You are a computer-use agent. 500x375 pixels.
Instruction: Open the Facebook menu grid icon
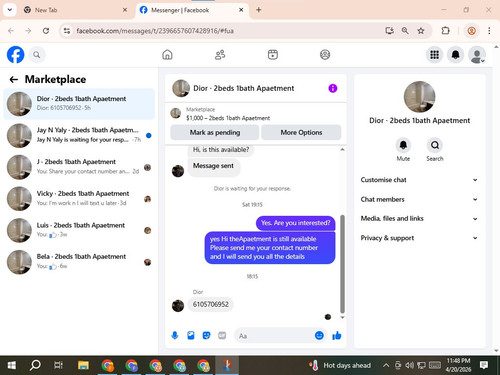[434, 55]
